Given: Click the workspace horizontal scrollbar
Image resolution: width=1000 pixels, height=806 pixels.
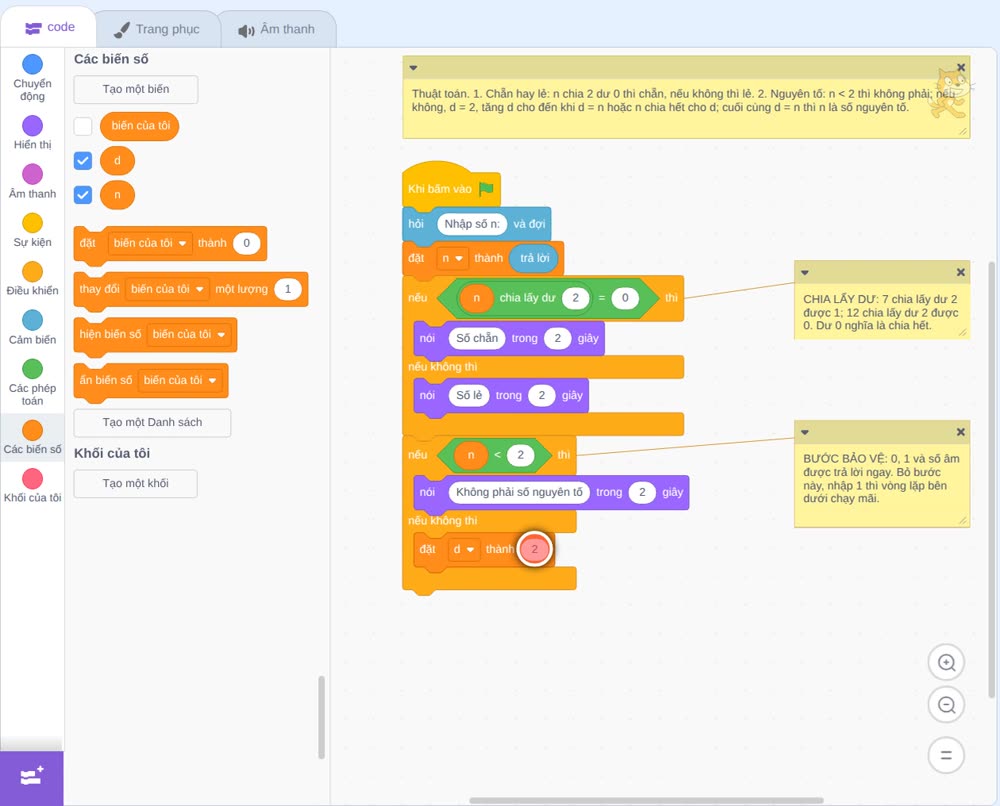Looking at the screenshot, I should (646, 800).
